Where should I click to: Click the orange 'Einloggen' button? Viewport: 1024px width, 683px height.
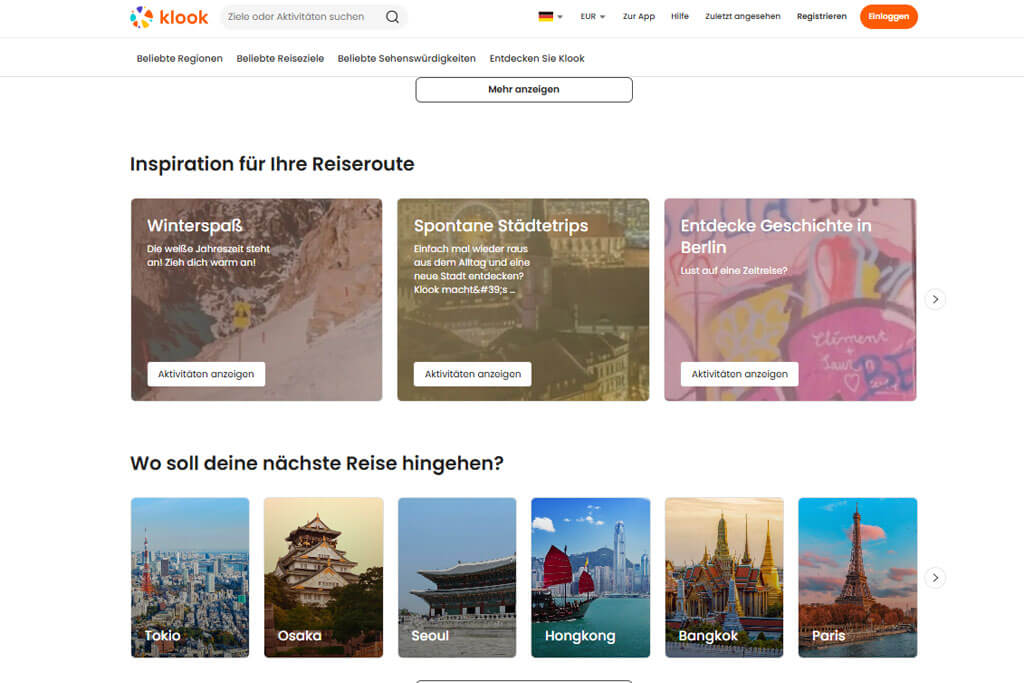coord(888,16)
